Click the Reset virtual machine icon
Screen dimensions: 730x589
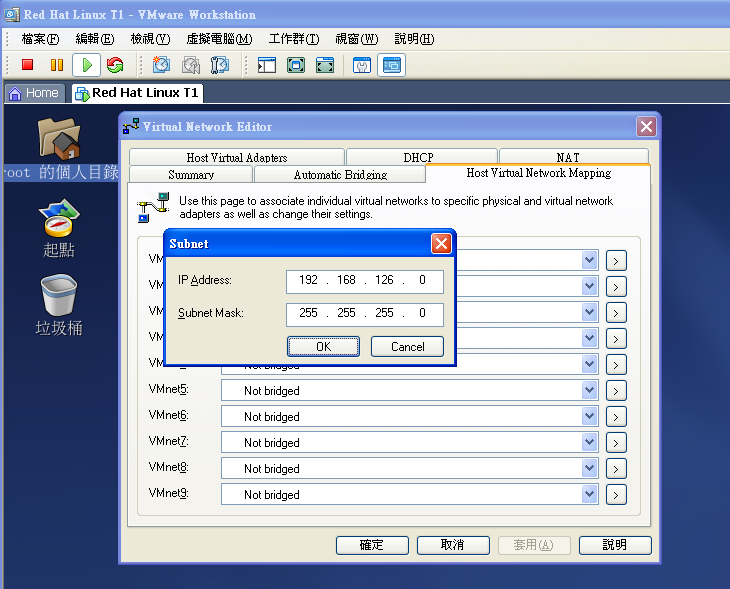[x=115, y=65]
